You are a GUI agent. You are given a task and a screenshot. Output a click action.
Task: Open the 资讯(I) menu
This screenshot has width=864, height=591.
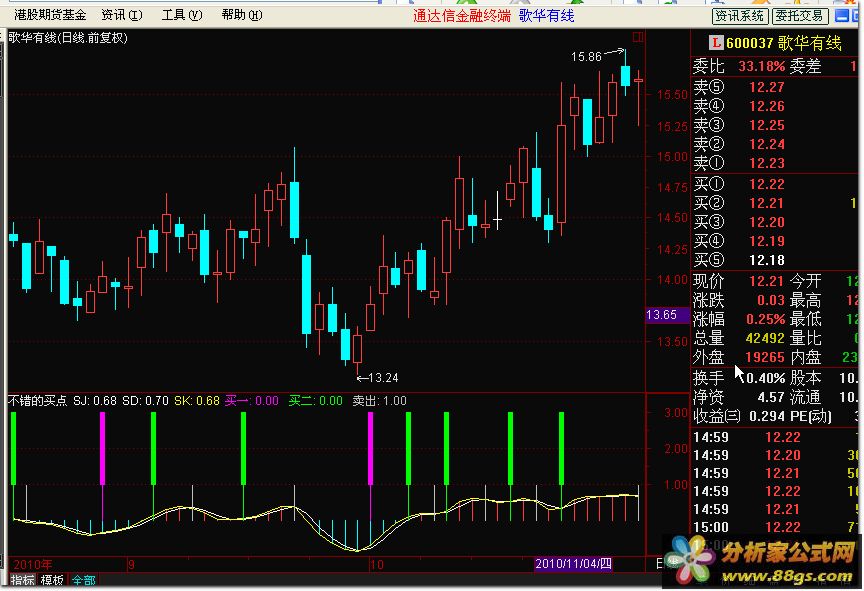click(x=122, y=15)
